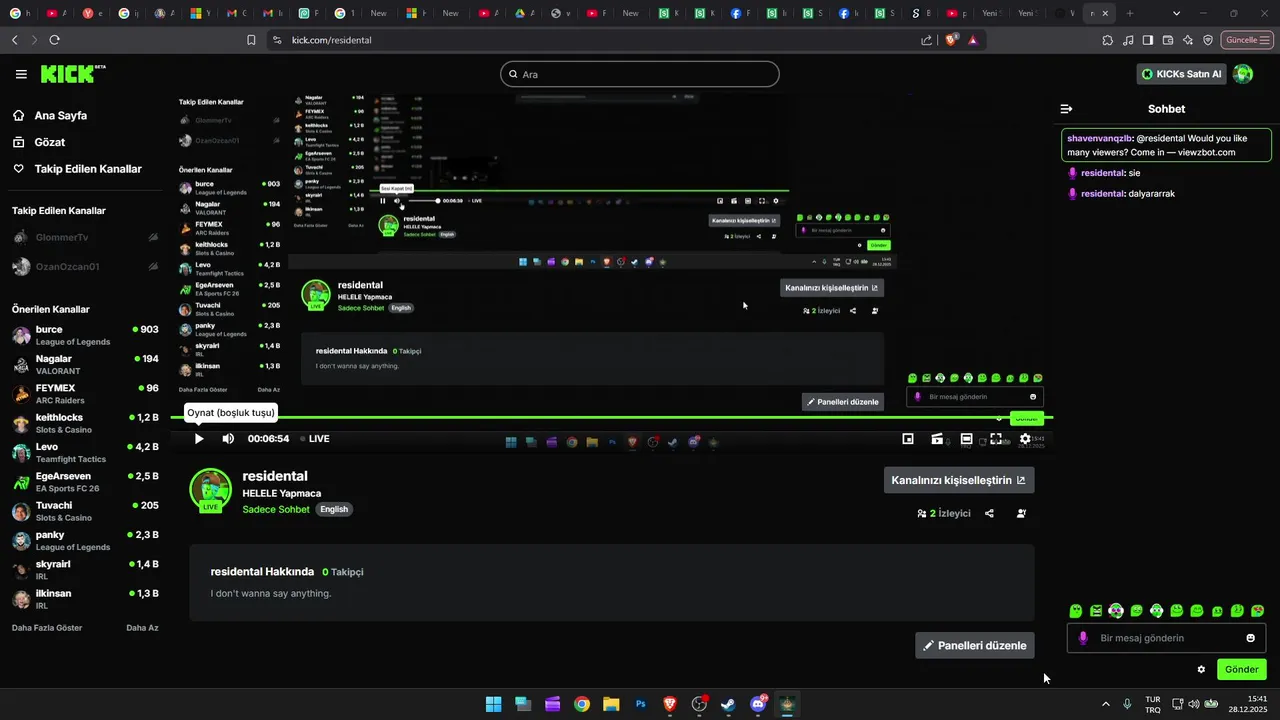This screenshot has width=1280, height=720.
Task: Expand the Daha Fazla Göster list
Action: tap(47, 628)
